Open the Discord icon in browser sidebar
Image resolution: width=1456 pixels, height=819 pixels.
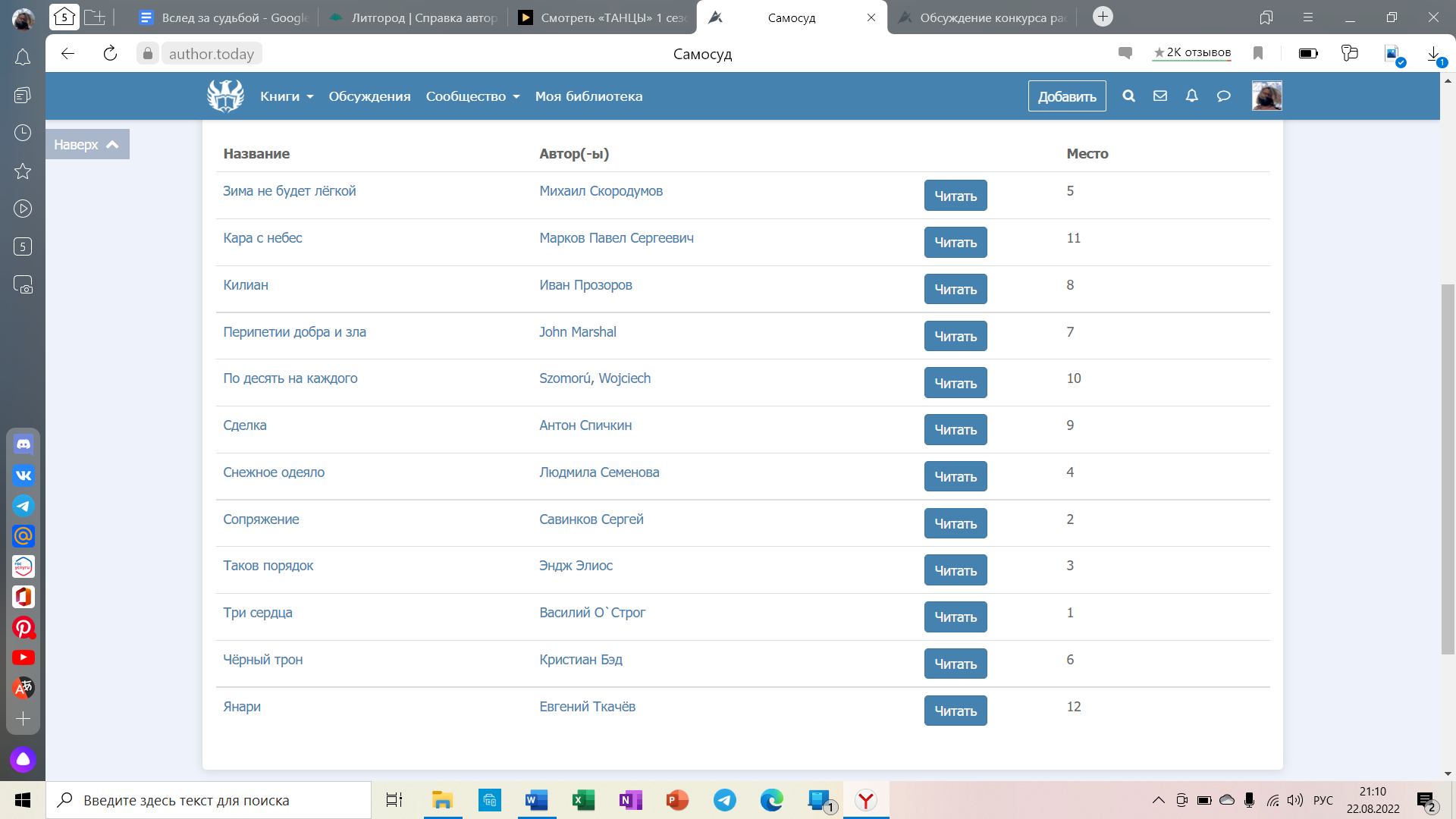[24, 444]
